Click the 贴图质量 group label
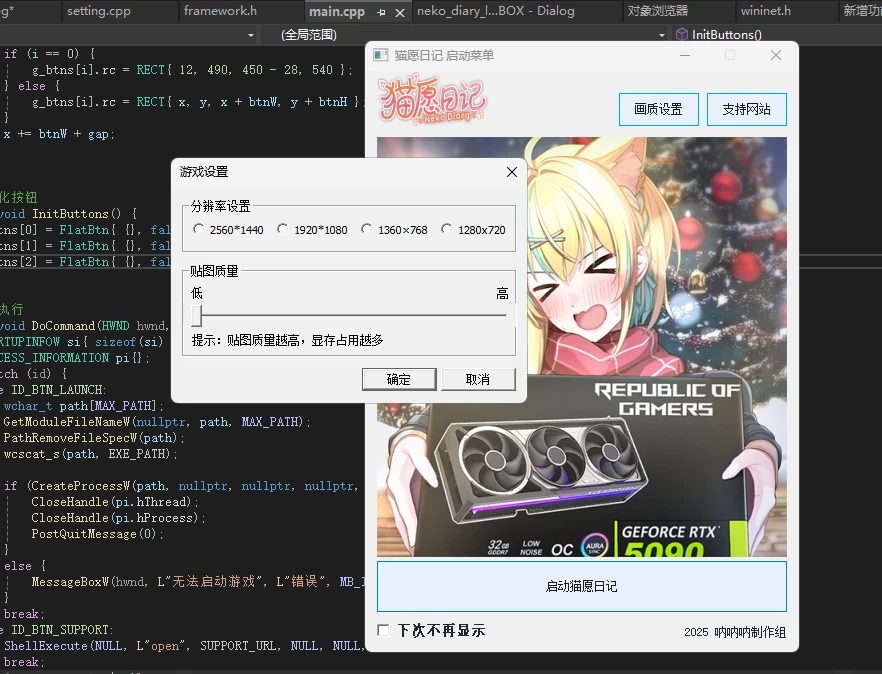 (214, 271)
